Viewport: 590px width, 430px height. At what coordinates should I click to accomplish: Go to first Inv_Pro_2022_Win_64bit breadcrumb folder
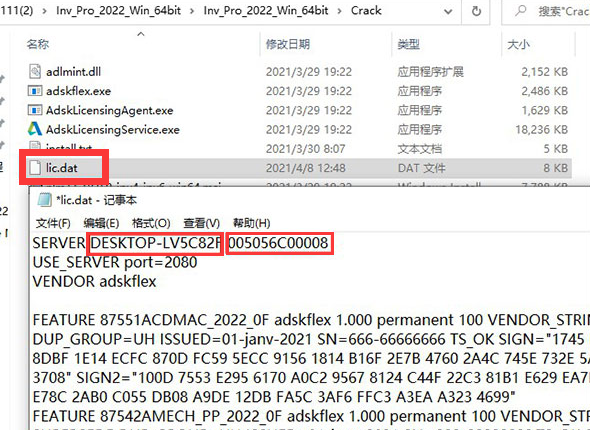[119, 11]
